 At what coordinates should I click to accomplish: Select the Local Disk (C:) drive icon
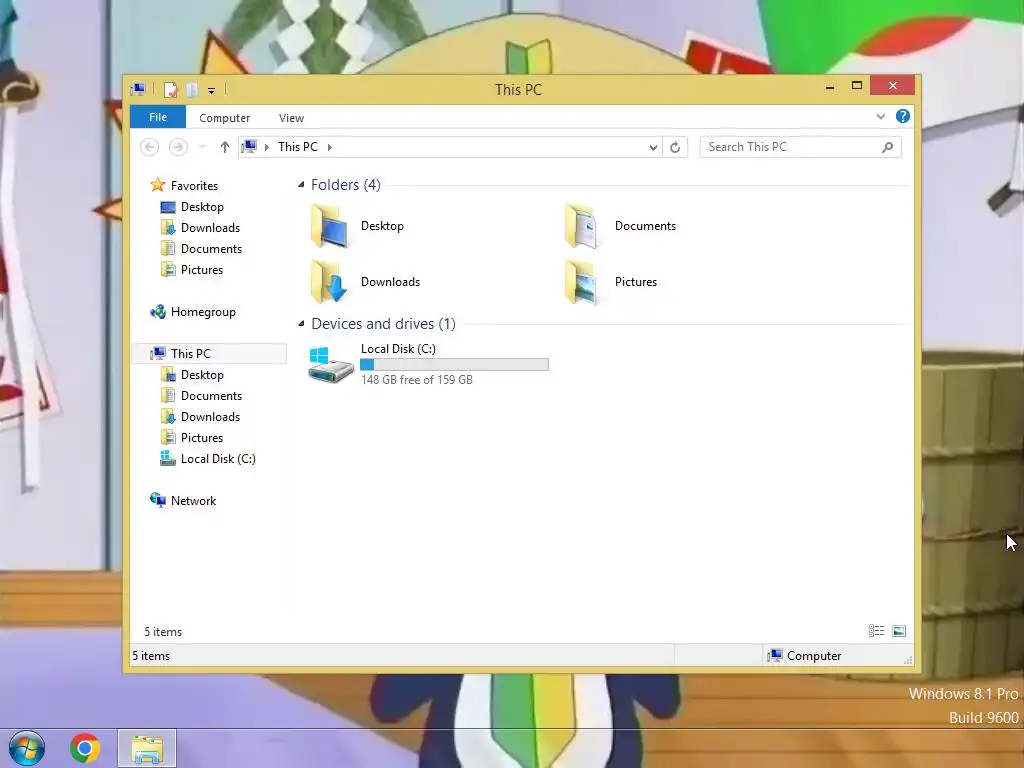point(330,364)
